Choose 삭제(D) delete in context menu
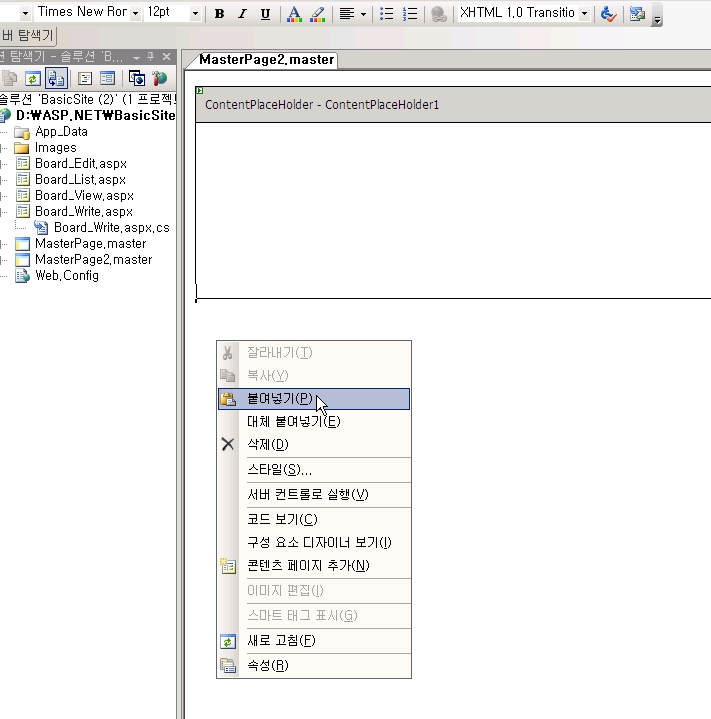 [x=314, y=444]
